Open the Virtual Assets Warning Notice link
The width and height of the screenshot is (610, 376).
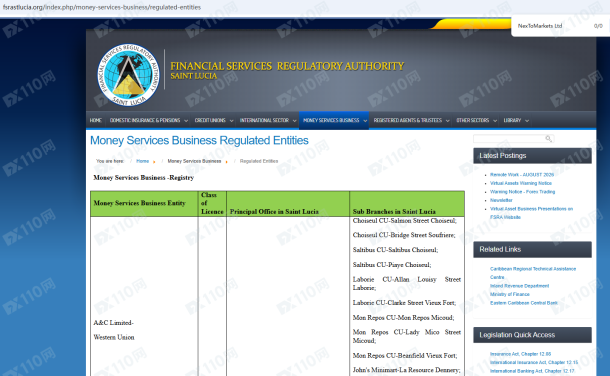click(521, 183)
